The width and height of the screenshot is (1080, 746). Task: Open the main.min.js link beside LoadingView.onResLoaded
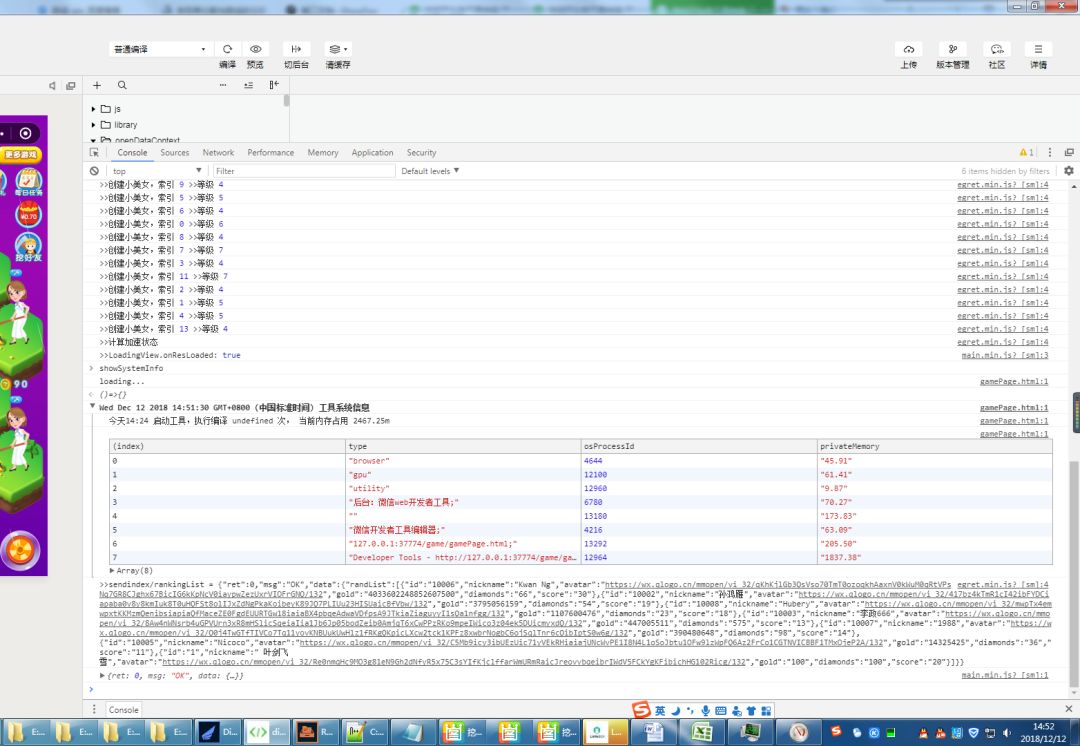(x=1005, y=355)
